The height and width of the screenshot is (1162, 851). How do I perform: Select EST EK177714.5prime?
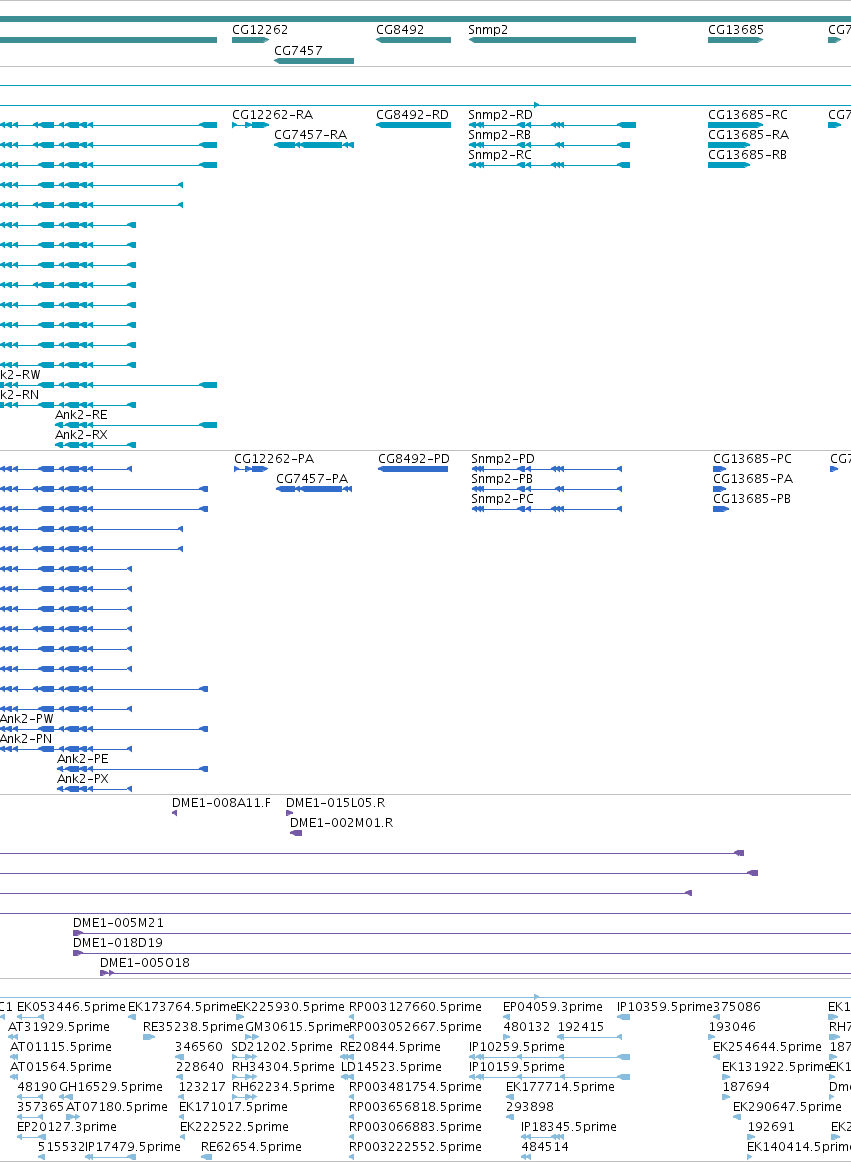[x=560, y=1086]
